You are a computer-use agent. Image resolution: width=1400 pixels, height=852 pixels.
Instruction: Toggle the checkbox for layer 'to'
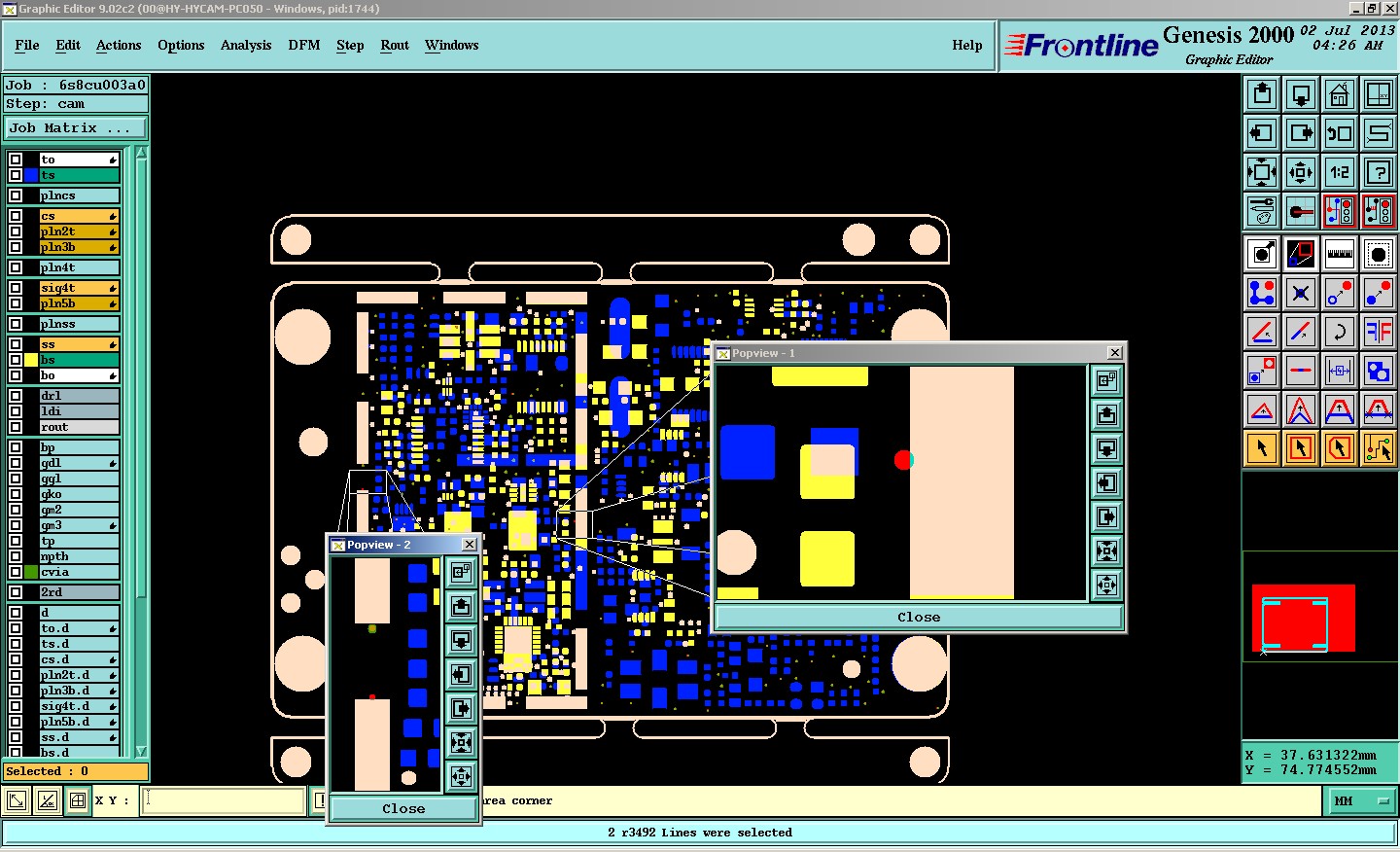point(16,160)
